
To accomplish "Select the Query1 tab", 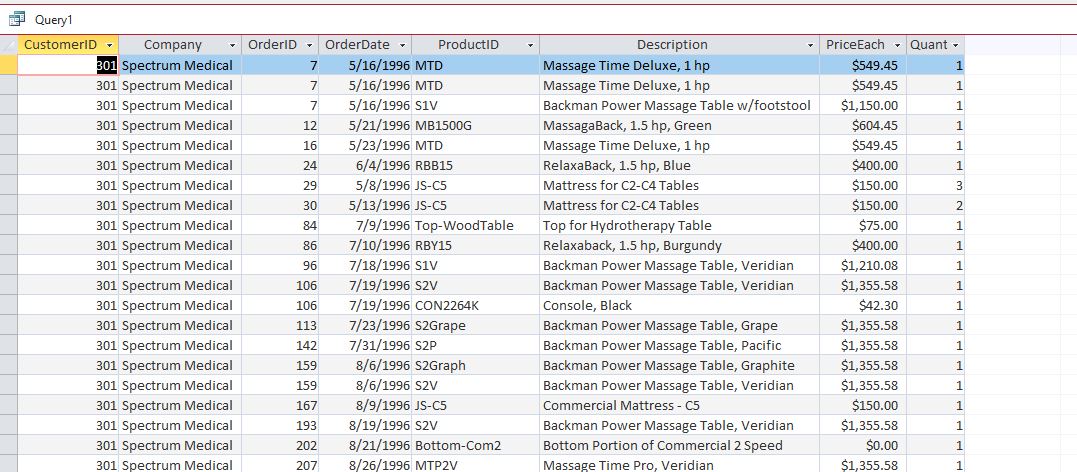I will click(53, 20).
